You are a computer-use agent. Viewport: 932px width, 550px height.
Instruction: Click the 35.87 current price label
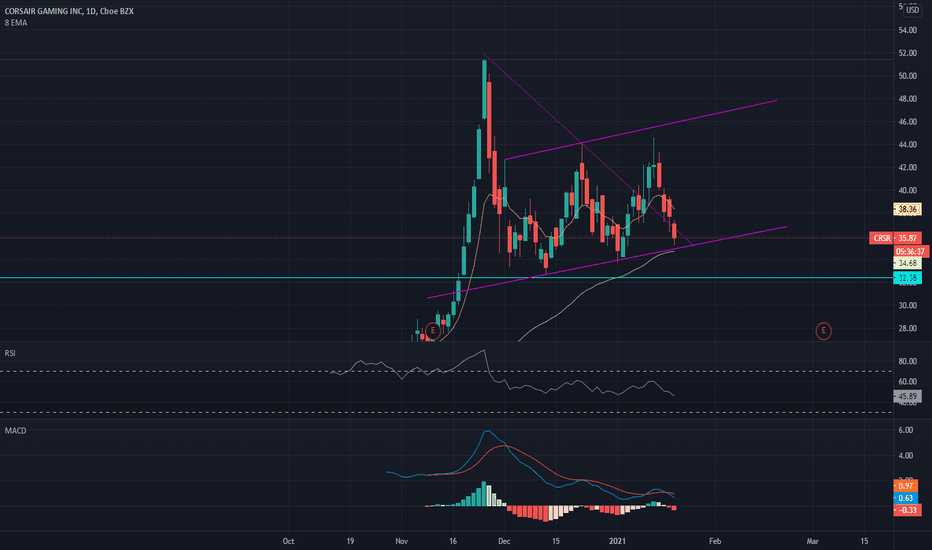tap(908, 238)
